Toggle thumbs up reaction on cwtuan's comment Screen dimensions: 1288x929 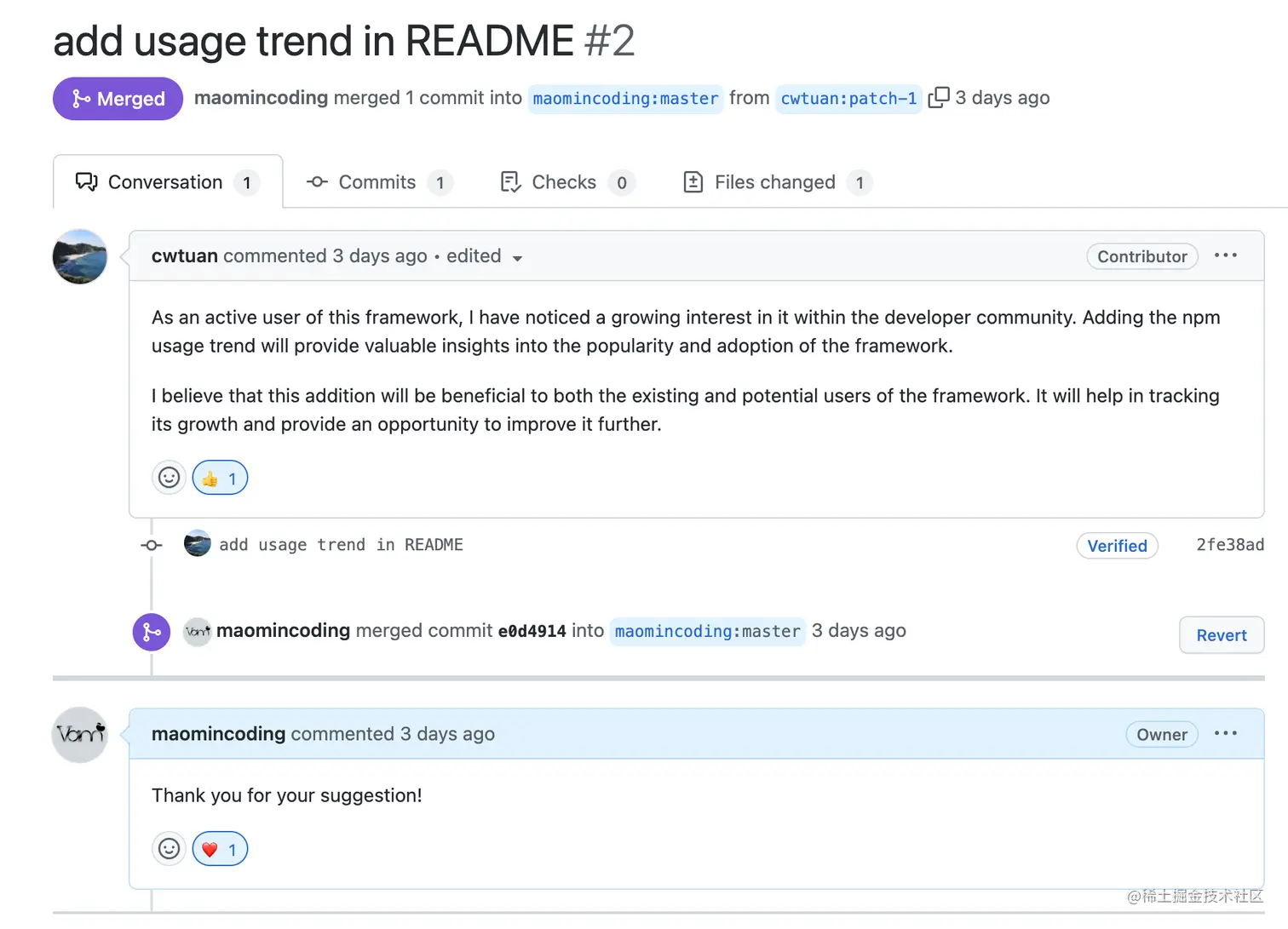point(220,478)
